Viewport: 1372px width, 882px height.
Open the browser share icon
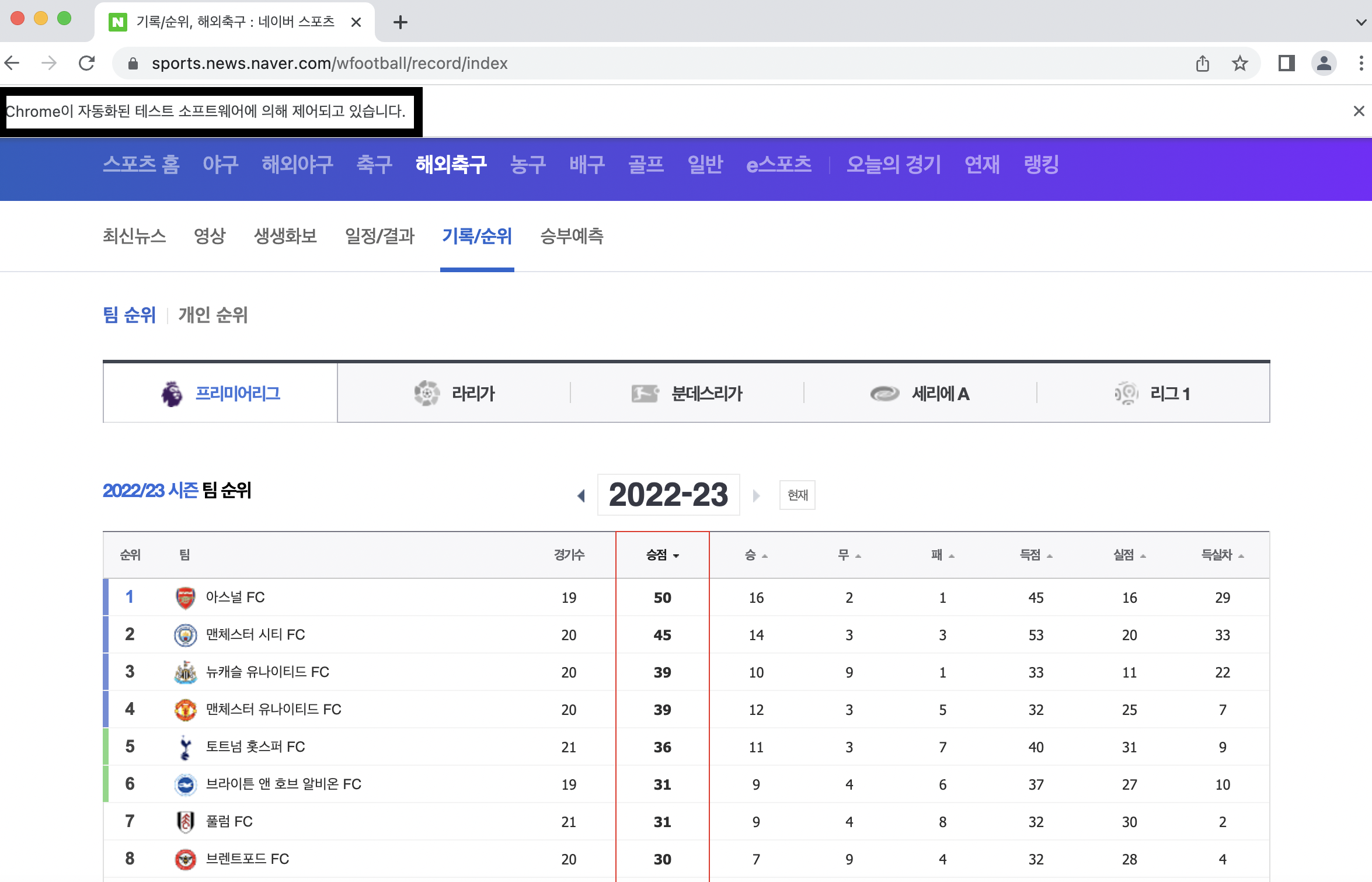[x=1202, y=63]
